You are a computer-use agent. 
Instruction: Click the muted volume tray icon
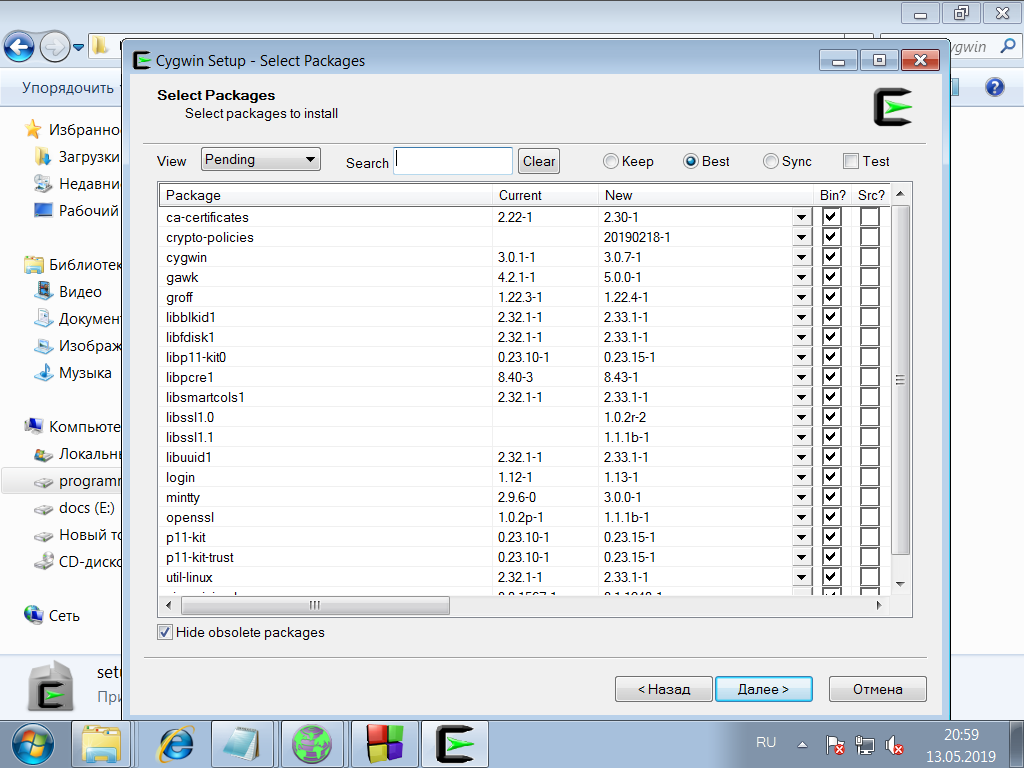895,745
